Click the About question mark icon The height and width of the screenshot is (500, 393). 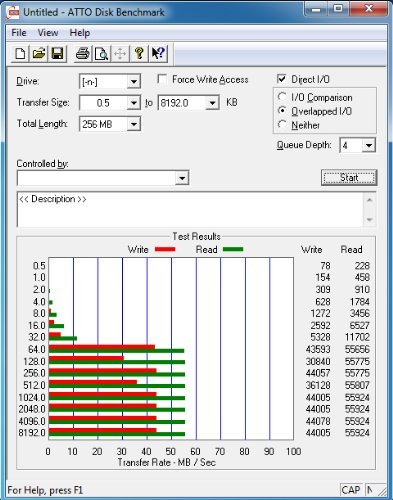[139, 53]
